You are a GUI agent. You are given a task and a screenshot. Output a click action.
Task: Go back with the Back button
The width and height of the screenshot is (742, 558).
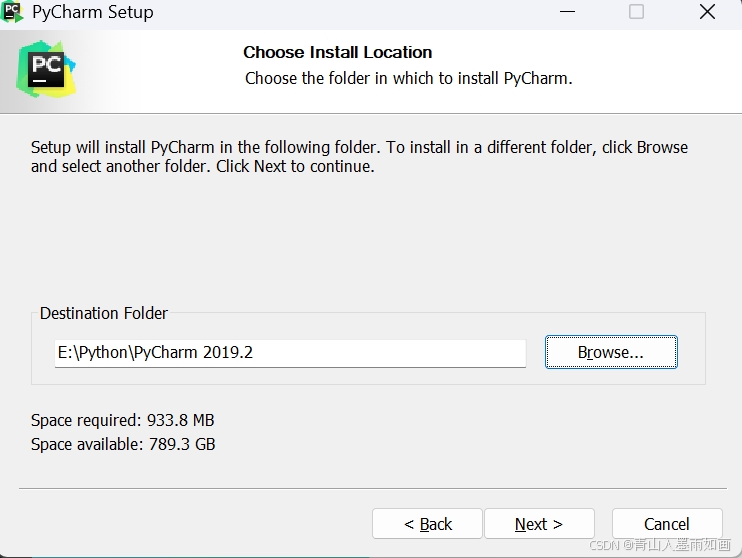coord(427,524)
